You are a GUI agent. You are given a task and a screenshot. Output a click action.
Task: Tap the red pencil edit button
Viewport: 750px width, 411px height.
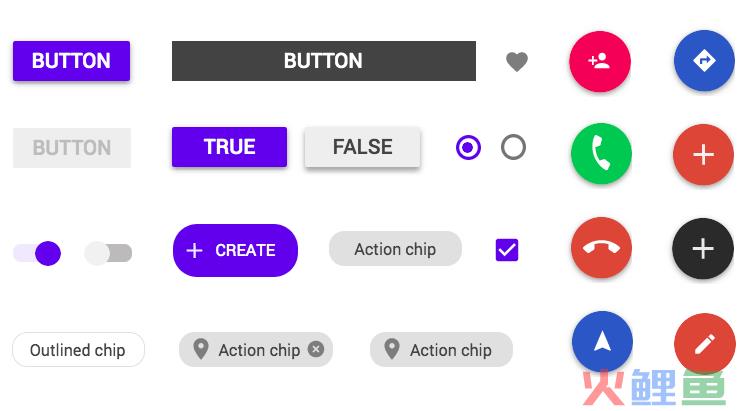pyautogui.click(x=705, y=344)
